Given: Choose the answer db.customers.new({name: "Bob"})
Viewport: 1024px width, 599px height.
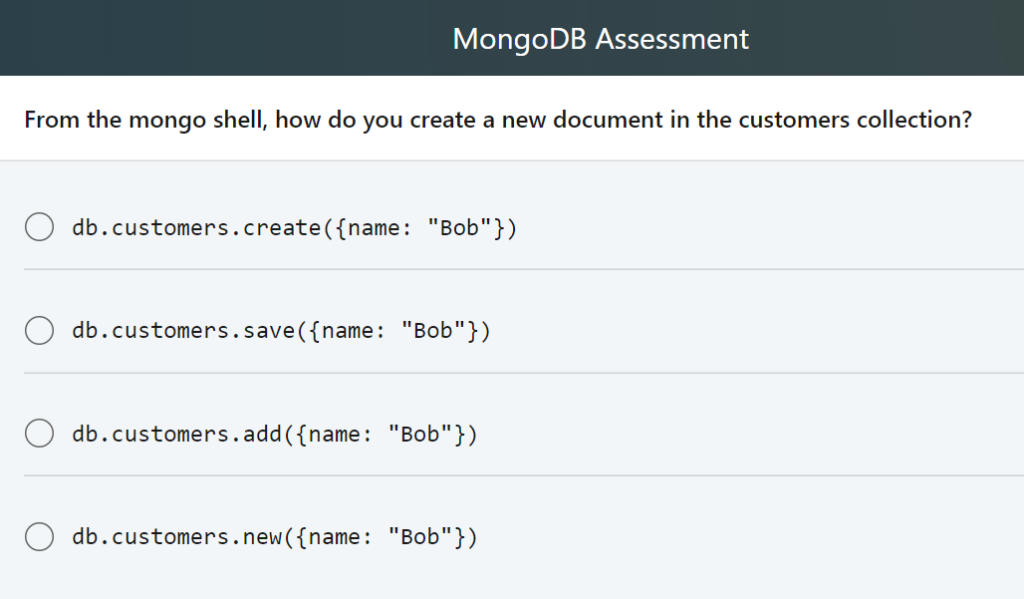Looking at the screenshot, I should [x=274, y=536].
